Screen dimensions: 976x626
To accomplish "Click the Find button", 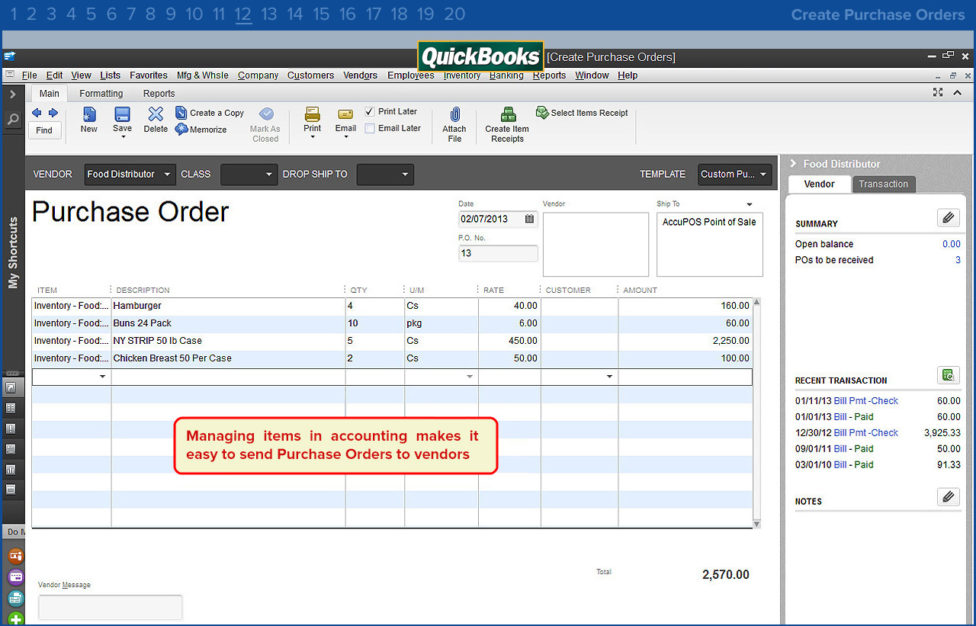I will pyautogui.click(x=44, y=130).
